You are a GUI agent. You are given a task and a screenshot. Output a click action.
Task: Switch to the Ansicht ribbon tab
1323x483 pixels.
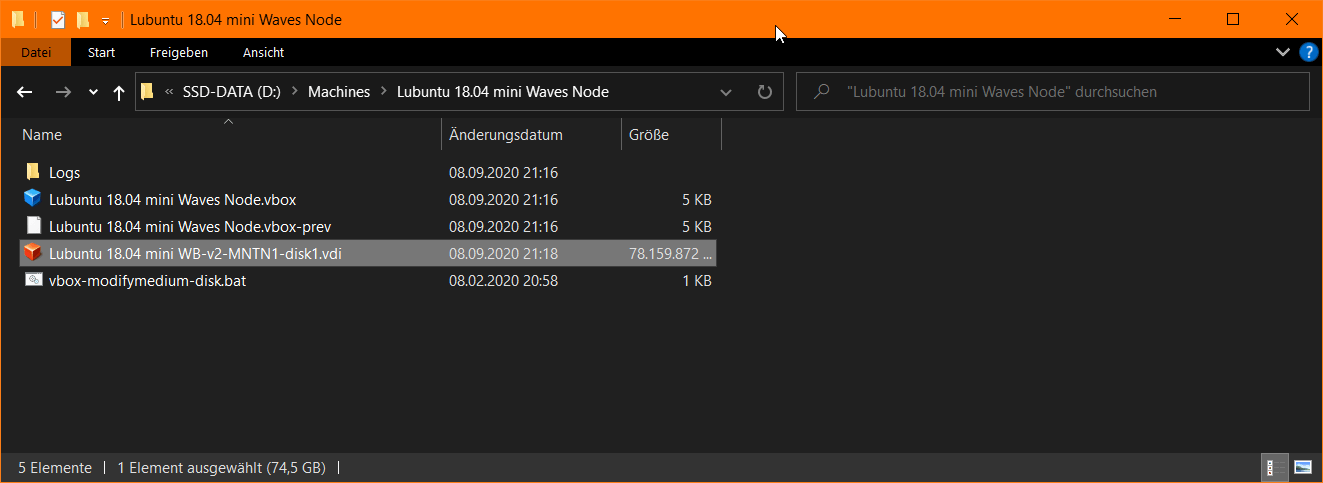(x=263, y=52)
